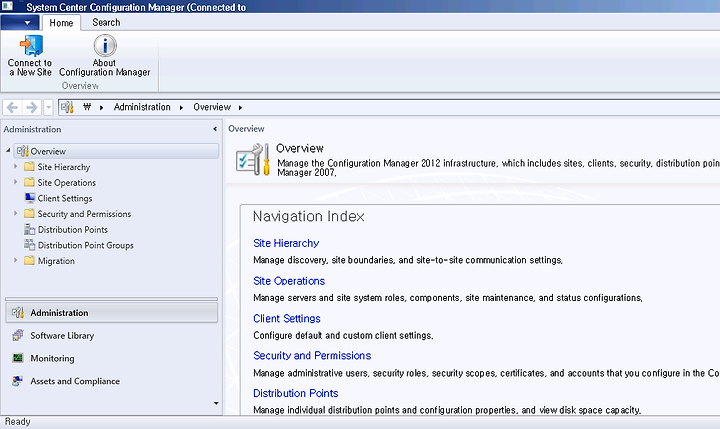Switch to the Home ribbon tab

coord(61,23)
